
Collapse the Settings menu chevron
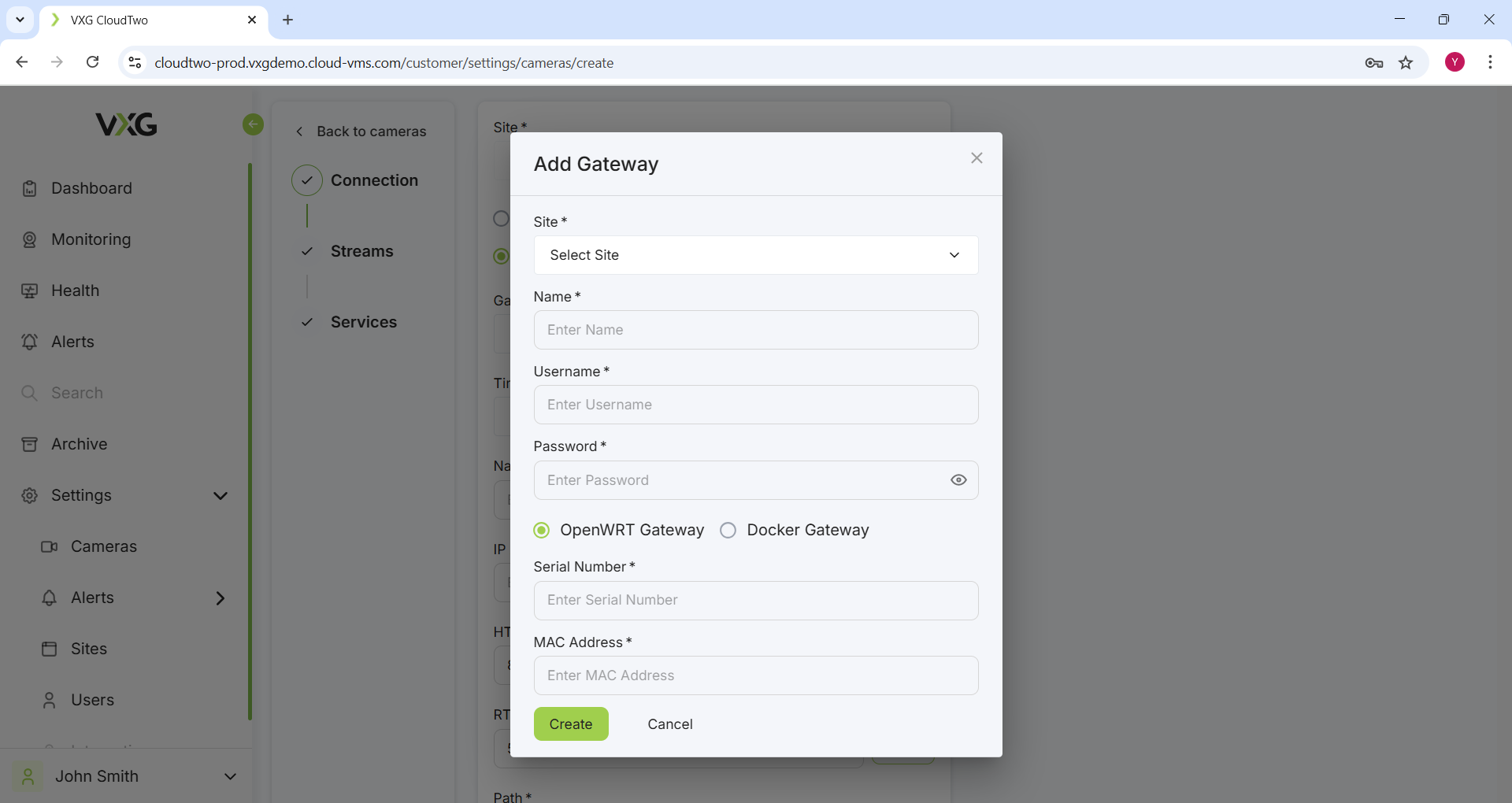220,496
